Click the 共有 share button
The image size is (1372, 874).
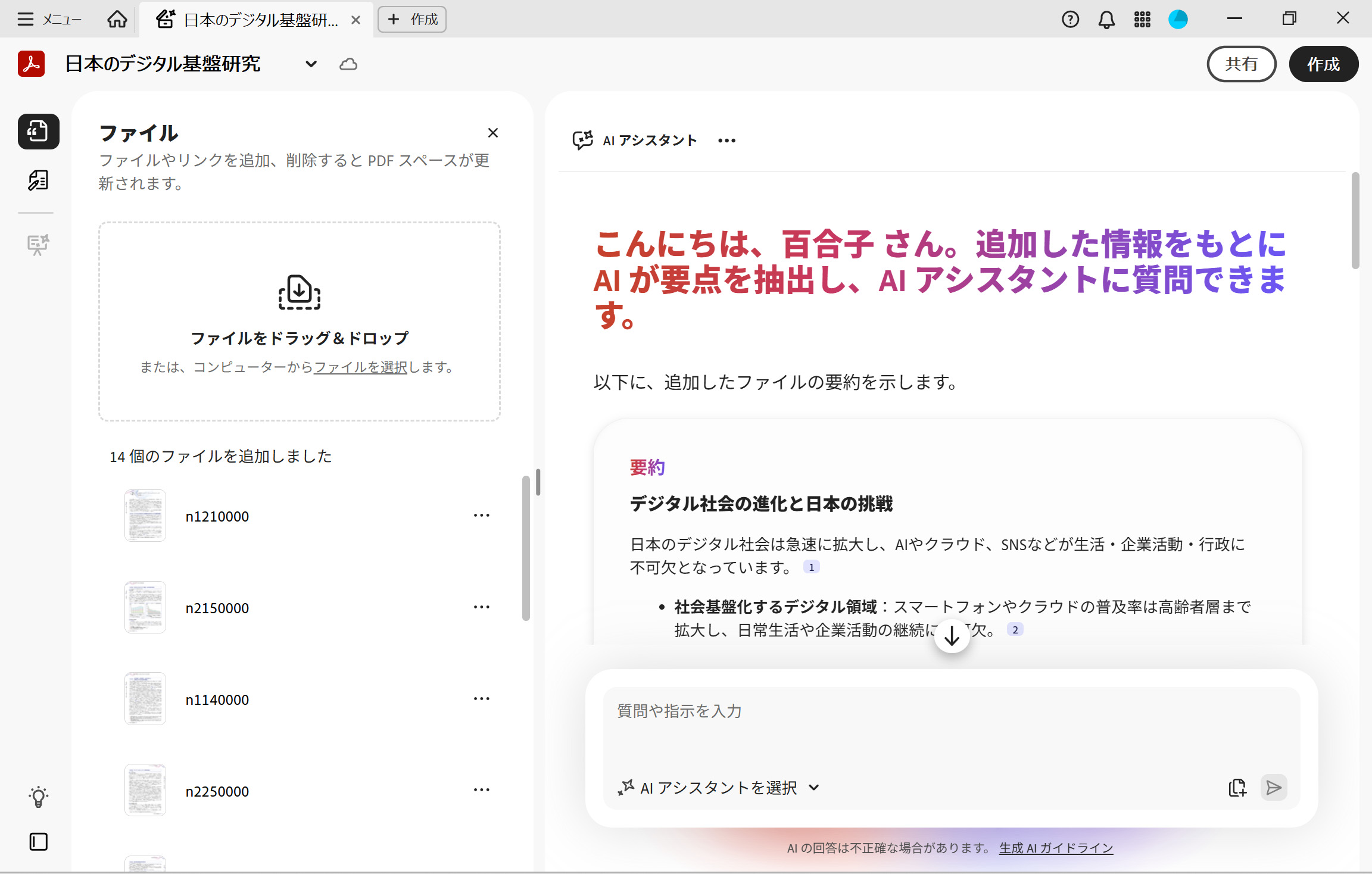tap(1241, 64)
